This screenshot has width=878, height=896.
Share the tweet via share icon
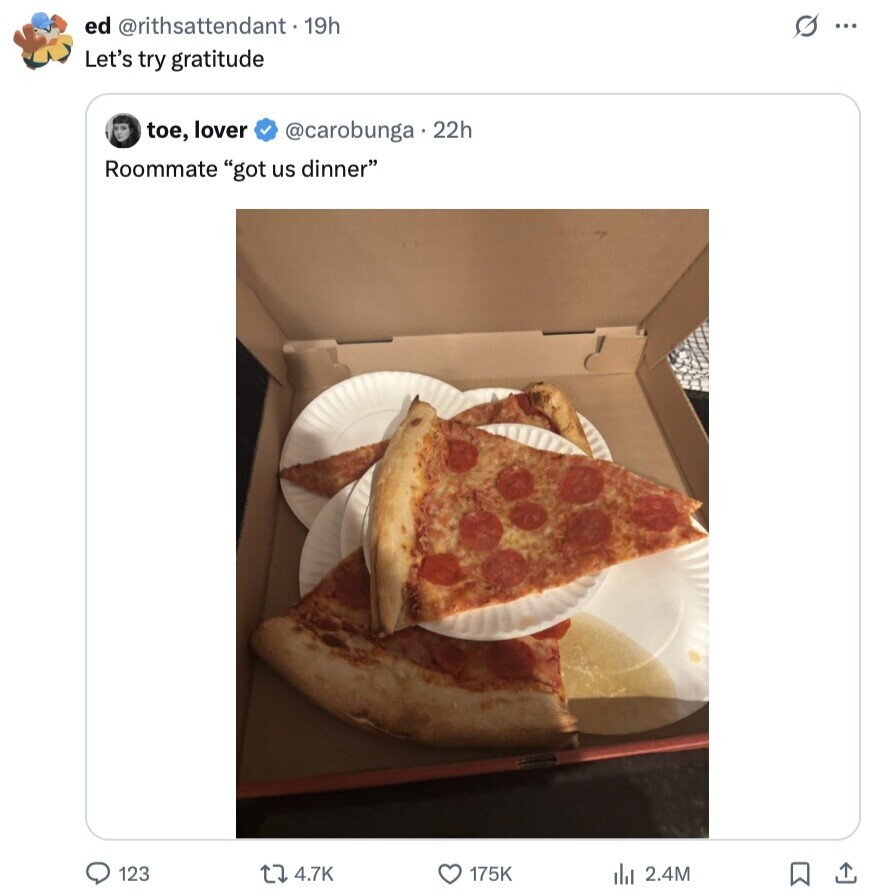pyautogui.click(x=845, y=873)
